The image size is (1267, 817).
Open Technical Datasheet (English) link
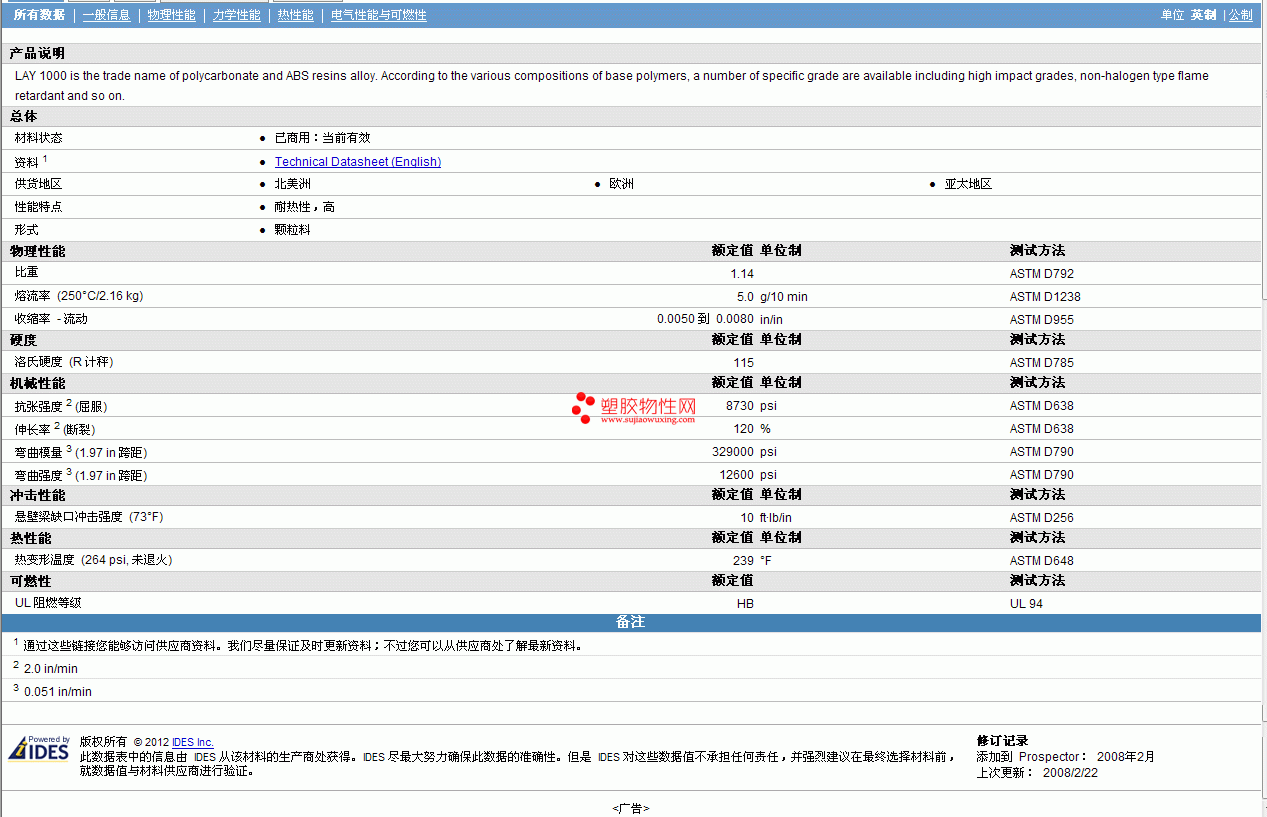(x=358, y=162)
